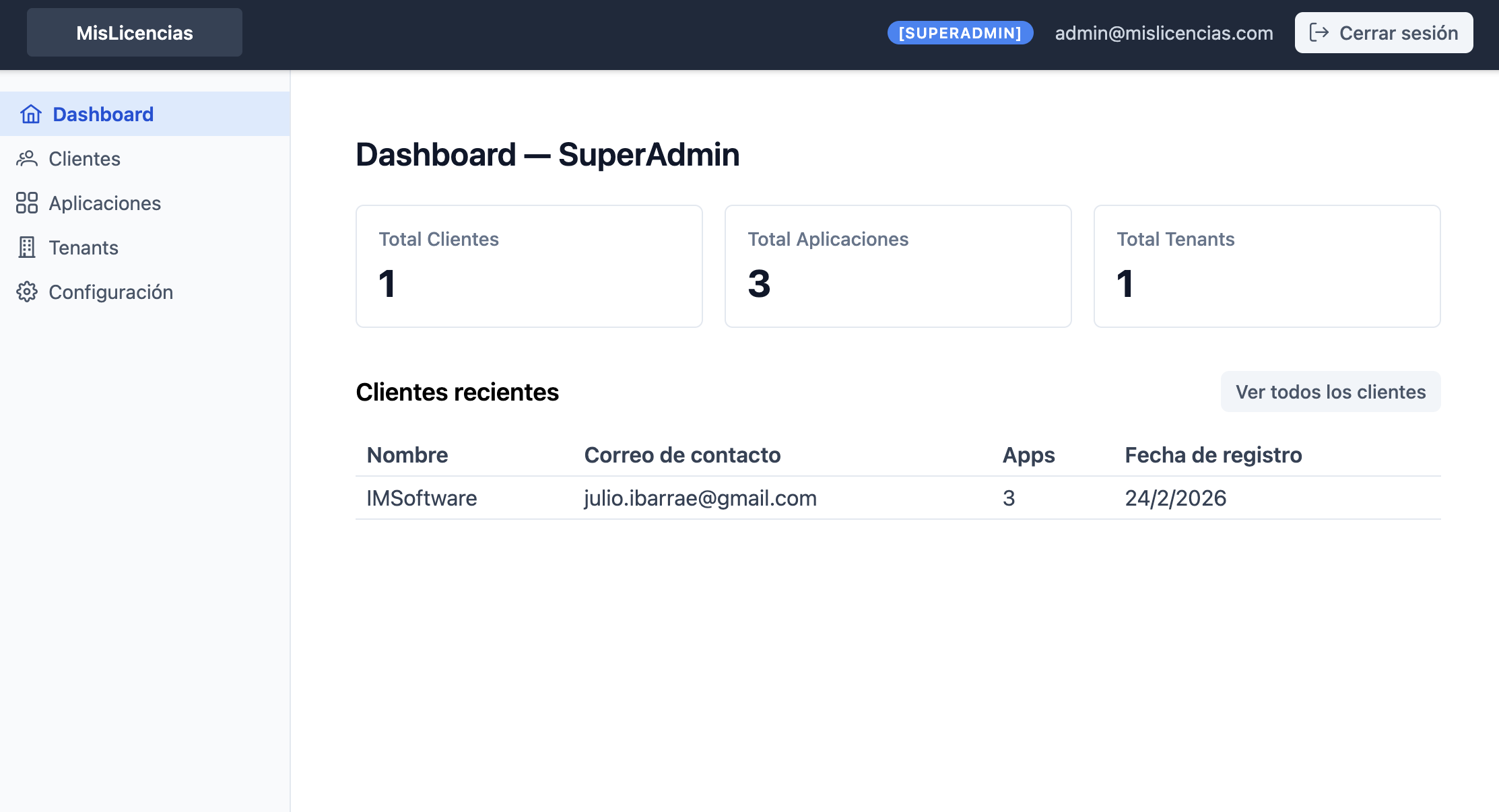Viewport: 1499px width, 812px height.
Task: Navigate to the Clientes section
Action: [x=84, y=158]
